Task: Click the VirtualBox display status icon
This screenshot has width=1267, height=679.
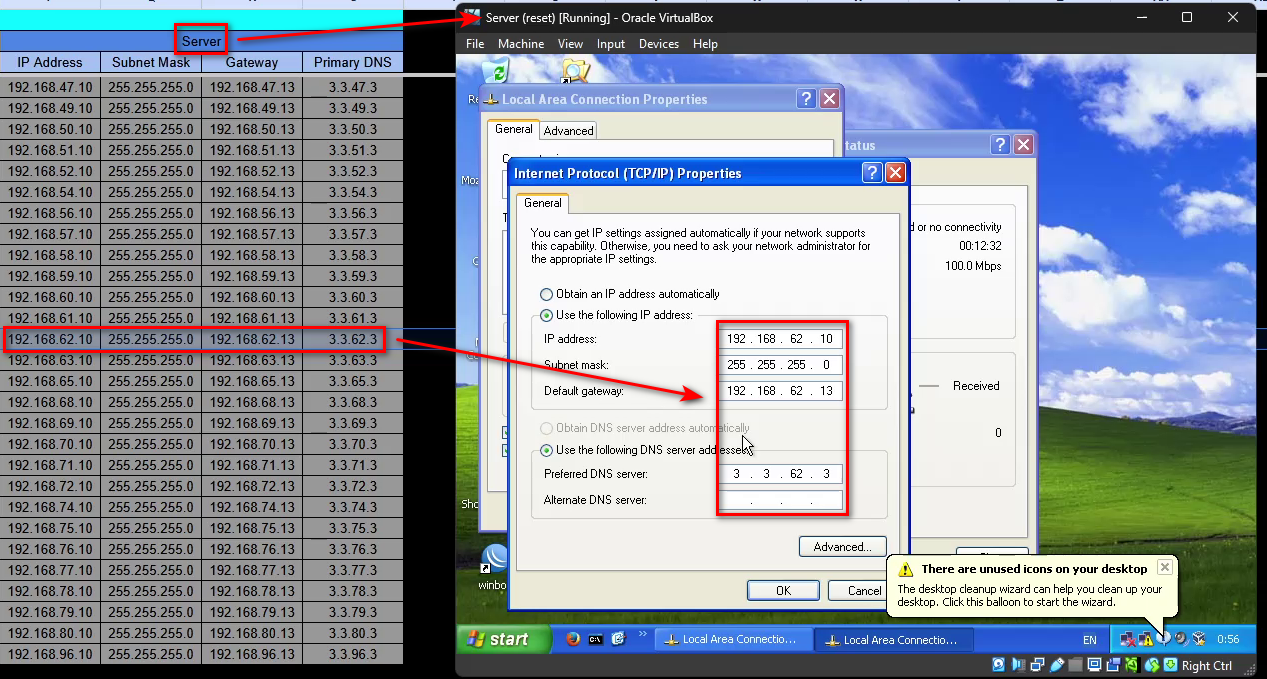Action: [x=1094, y=665]
